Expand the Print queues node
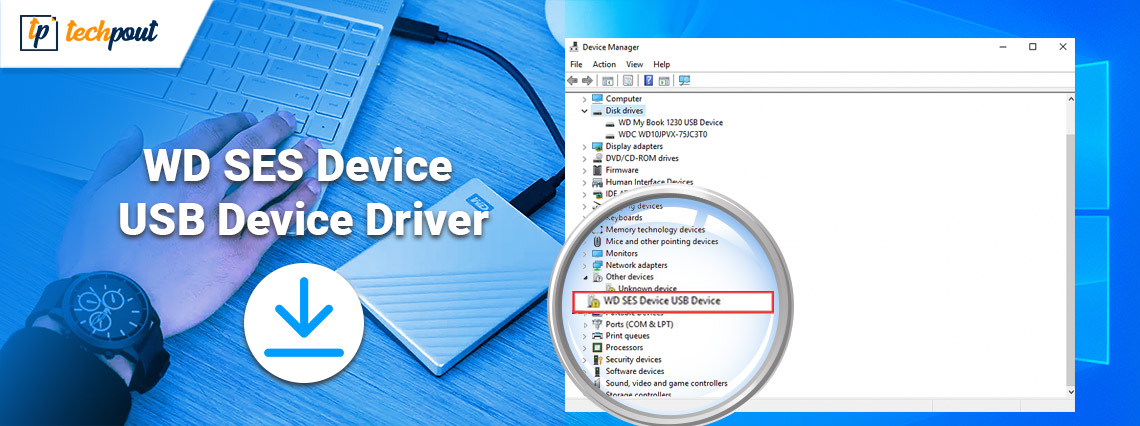The image size is (1140, 426). point(585,336)
